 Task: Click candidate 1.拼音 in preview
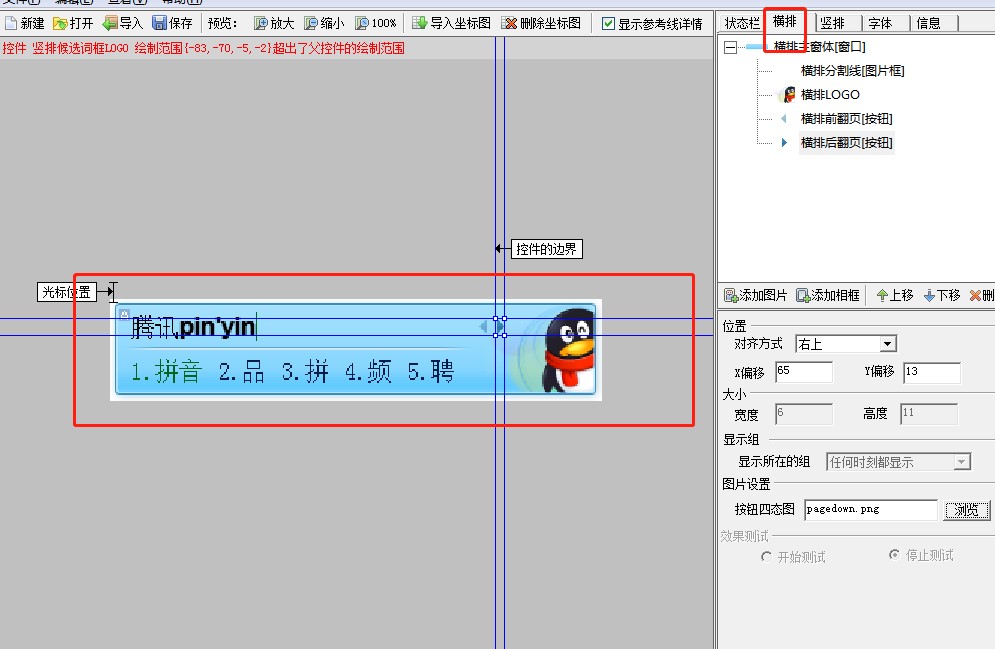[x=166, y=371]
